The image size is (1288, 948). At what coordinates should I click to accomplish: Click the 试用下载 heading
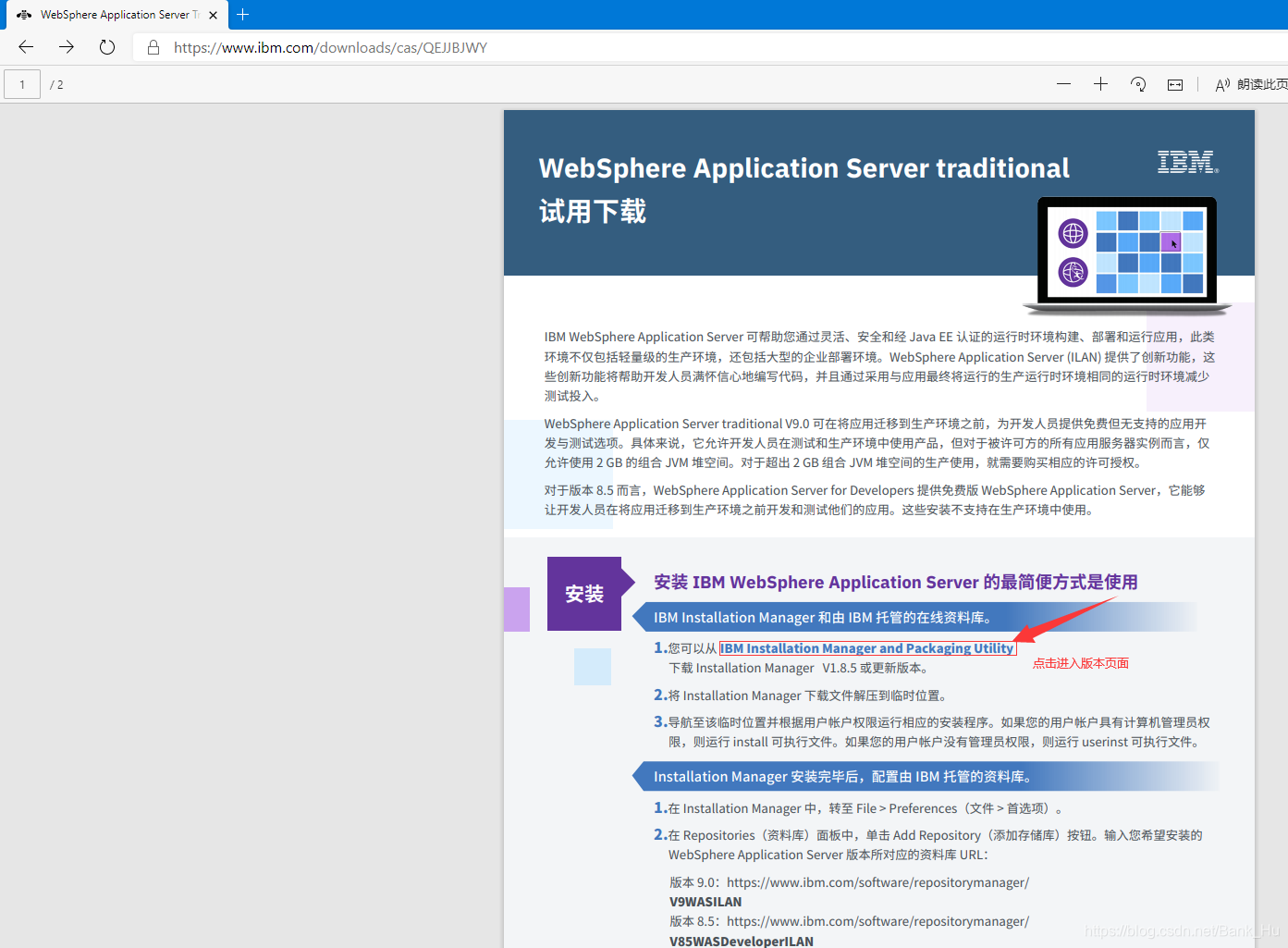593,212
